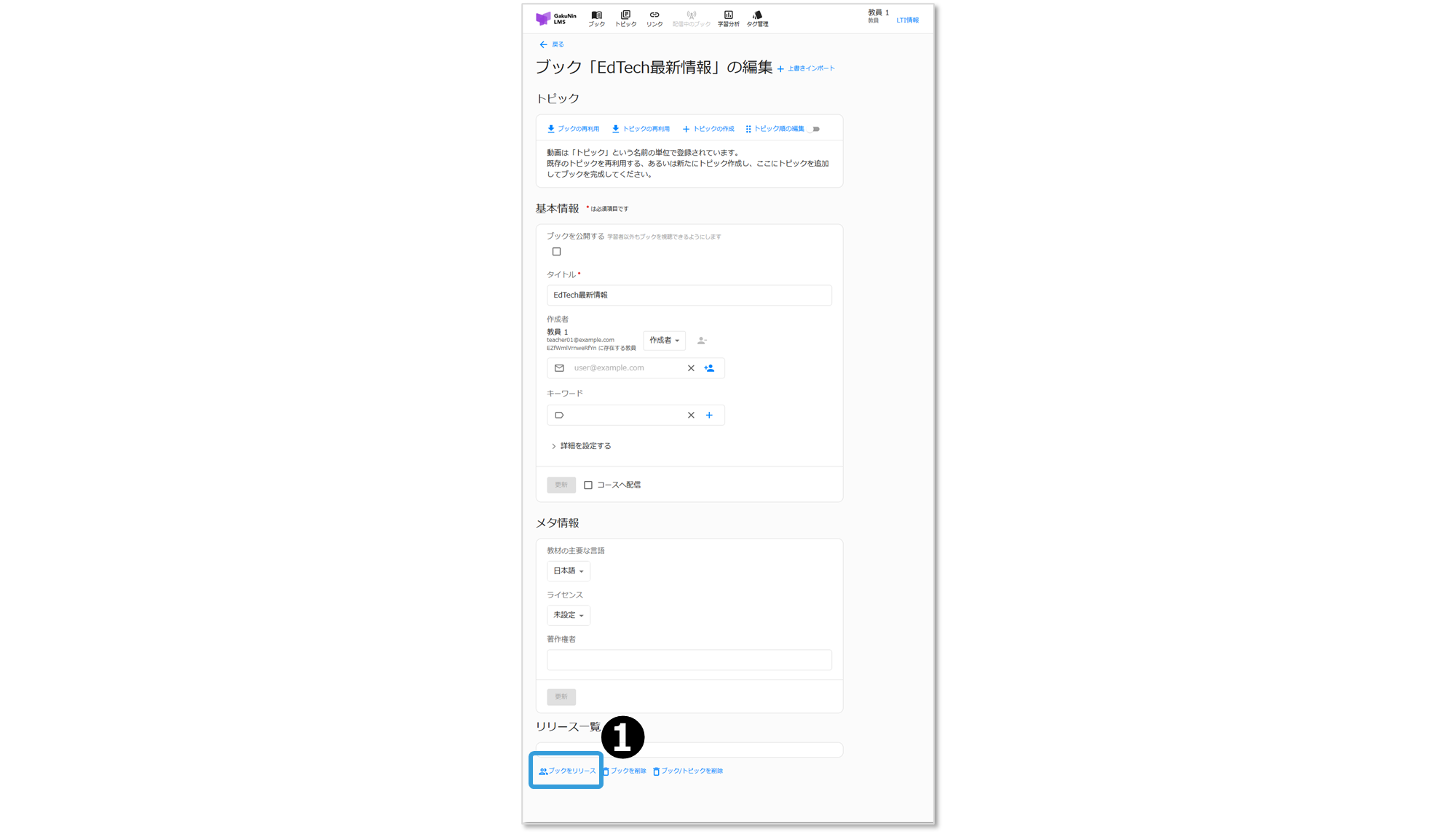The height and width of the screenshot is (834, 1456).
Task: Click the GakuNin LMS logo
Action: point(555,18)
